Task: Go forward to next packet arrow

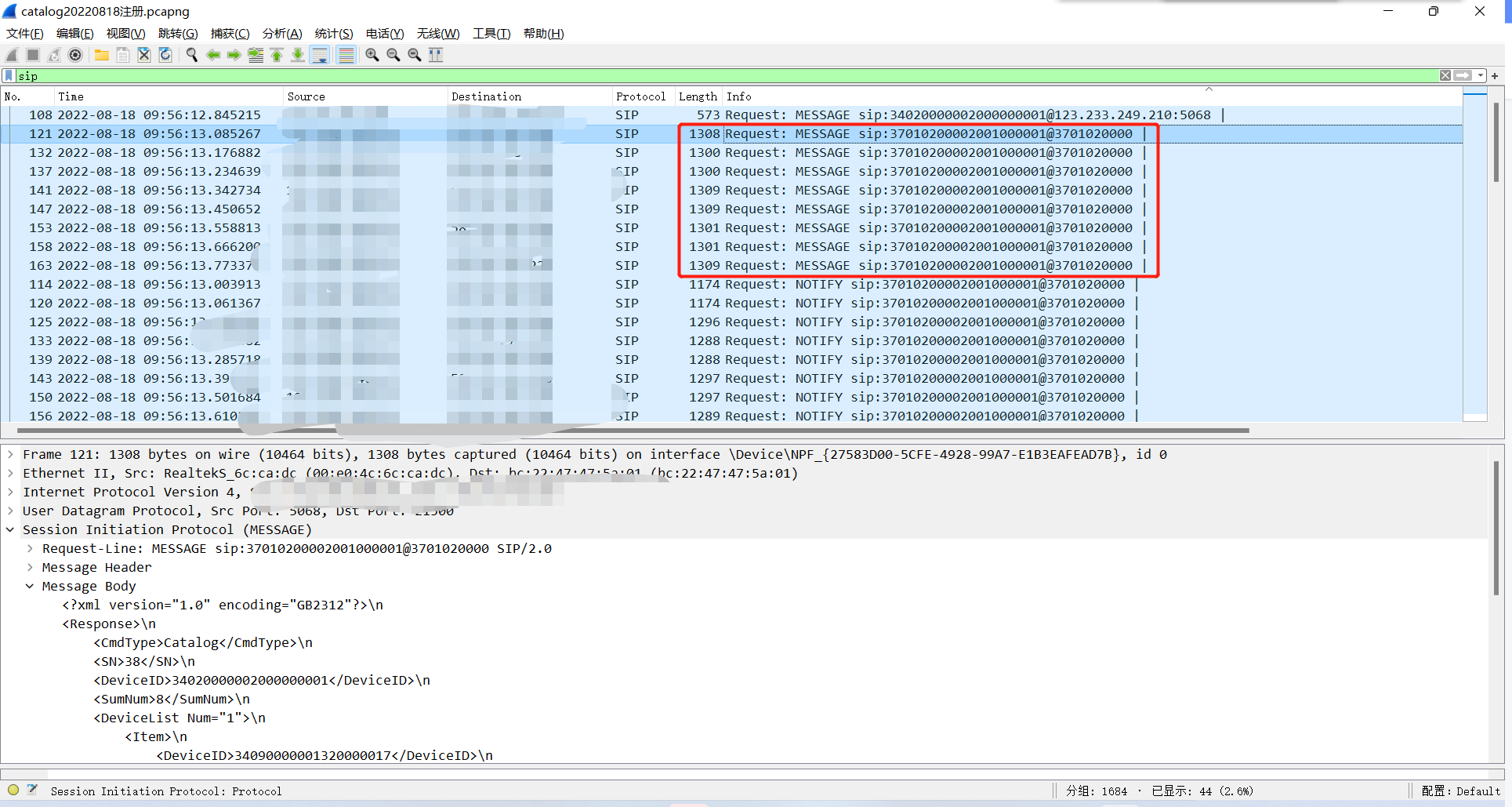Action: click(234, 55)
